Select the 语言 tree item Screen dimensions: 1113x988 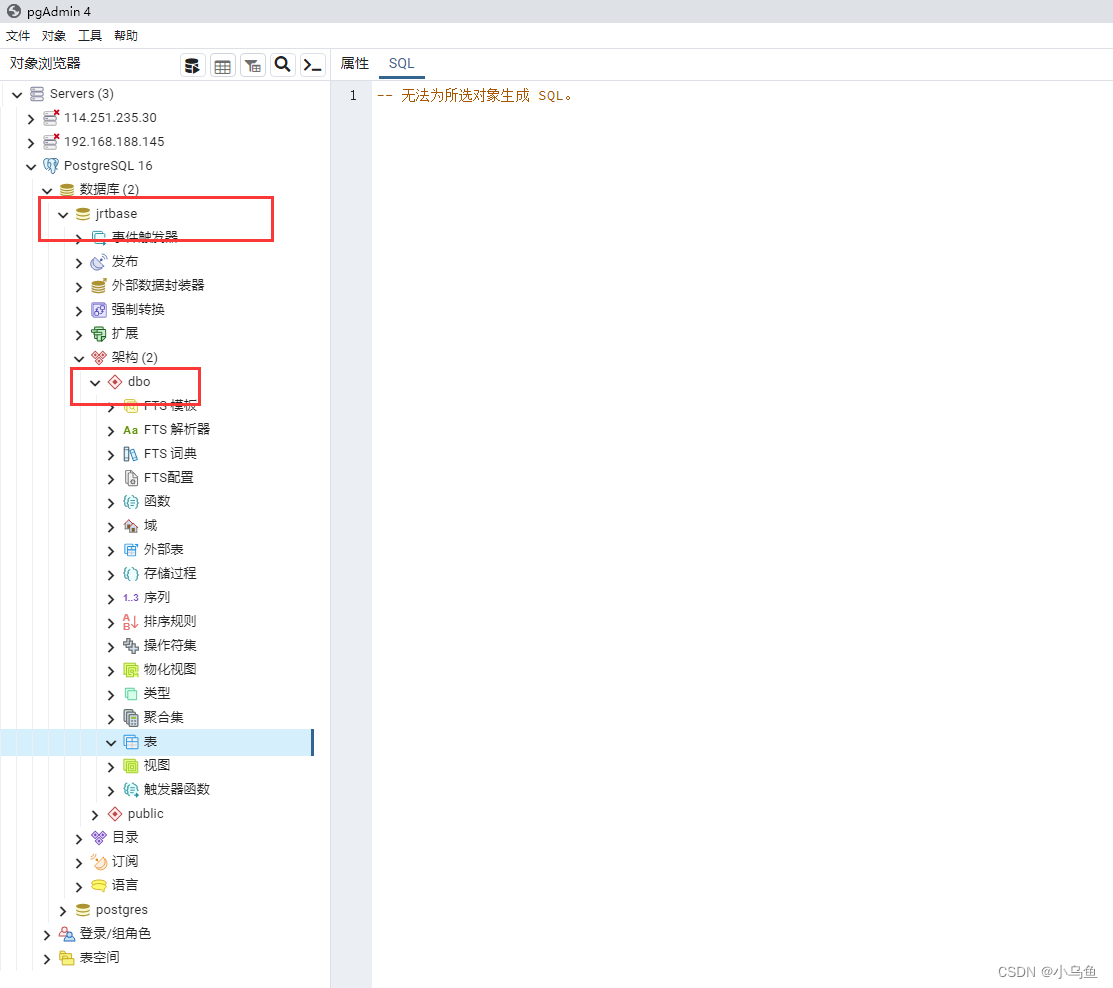click(125, 885)
